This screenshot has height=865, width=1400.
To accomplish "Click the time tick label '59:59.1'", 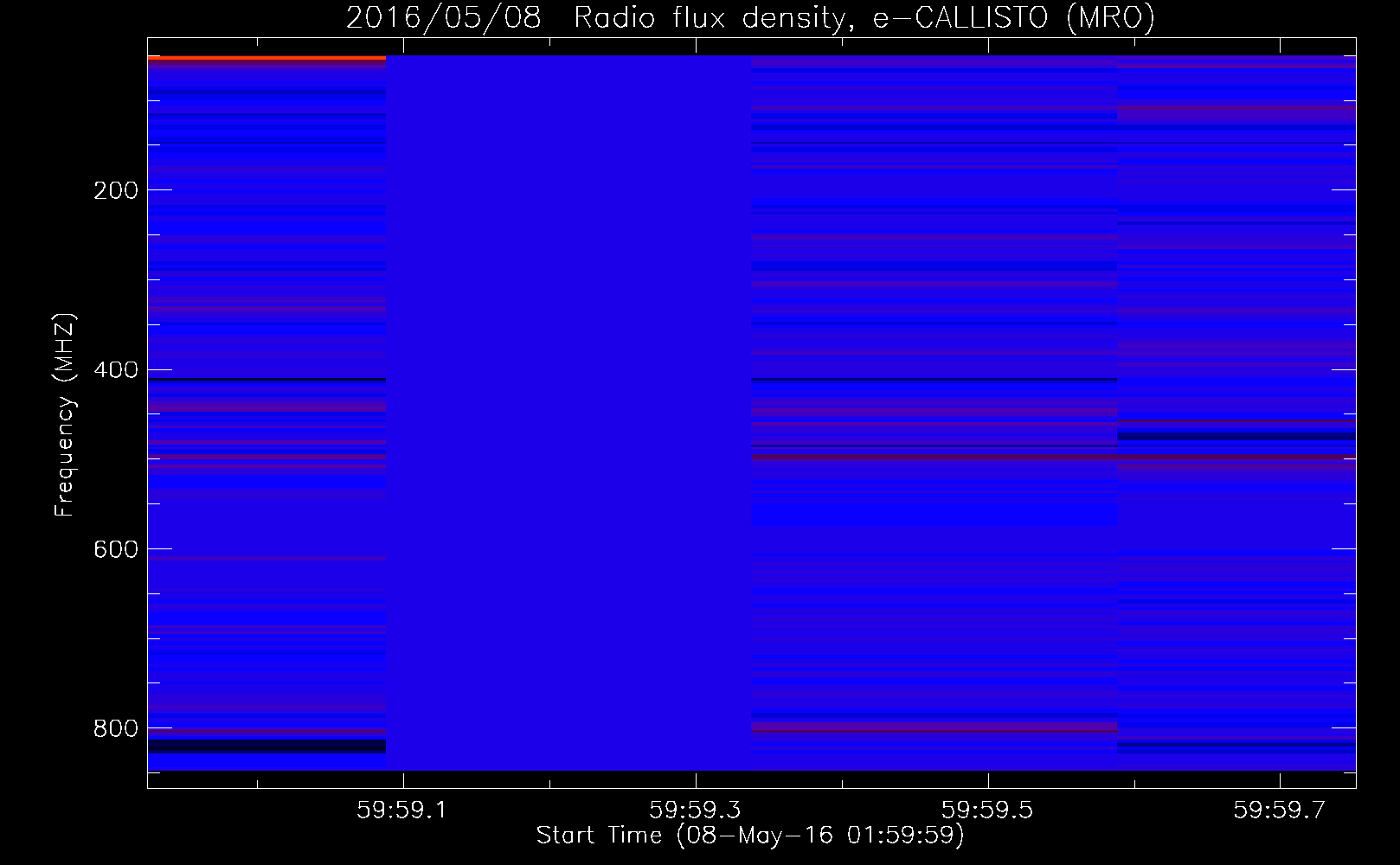I will (x=402, y=810).
